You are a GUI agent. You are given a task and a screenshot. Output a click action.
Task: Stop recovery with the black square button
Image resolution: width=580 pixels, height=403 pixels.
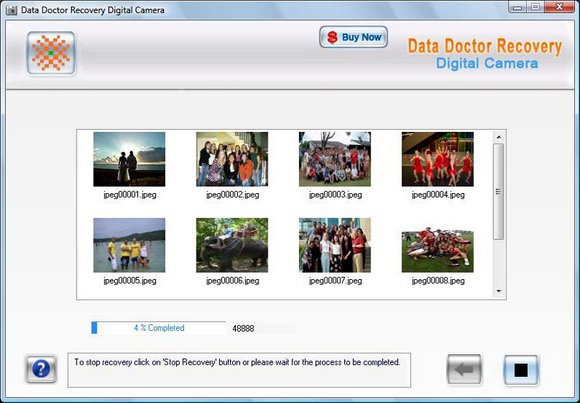coord(521,370)
